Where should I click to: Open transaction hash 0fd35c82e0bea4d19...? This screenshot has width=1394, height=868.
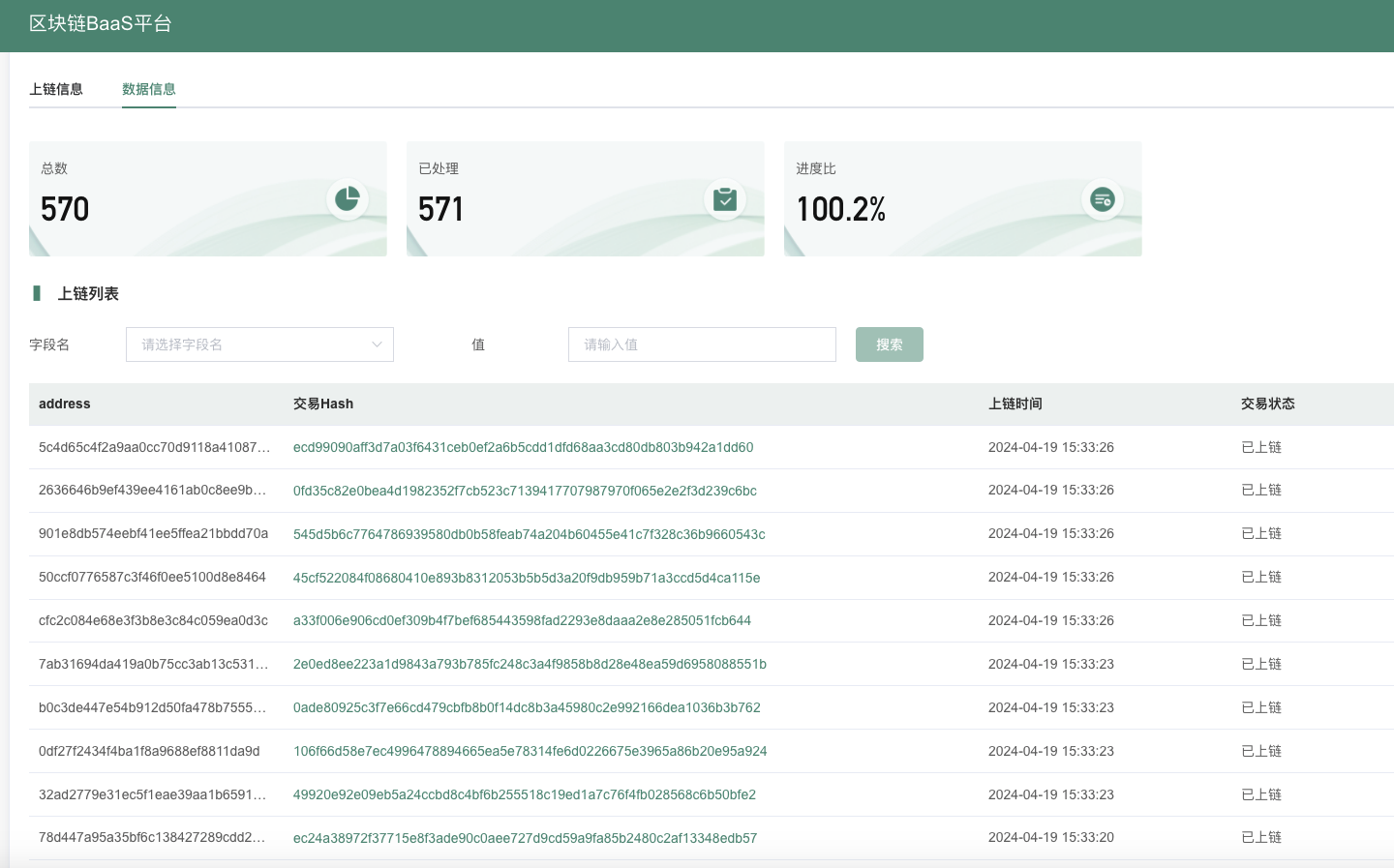[525, 491]
